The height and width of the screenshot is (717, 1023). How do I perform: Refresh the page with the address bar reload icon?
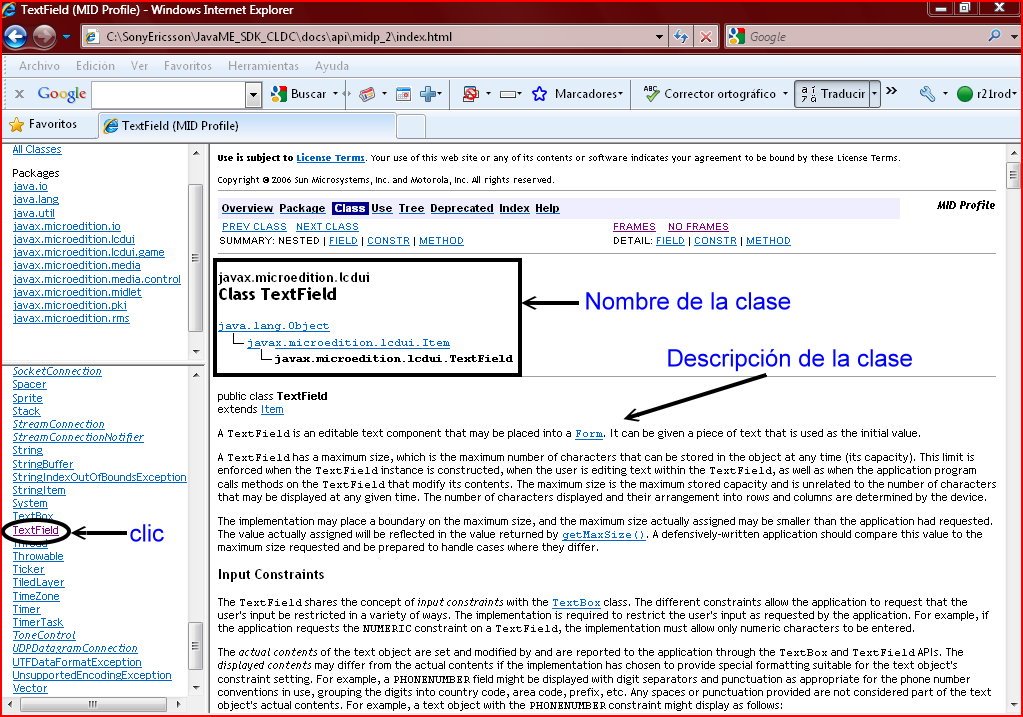point(681,37)
